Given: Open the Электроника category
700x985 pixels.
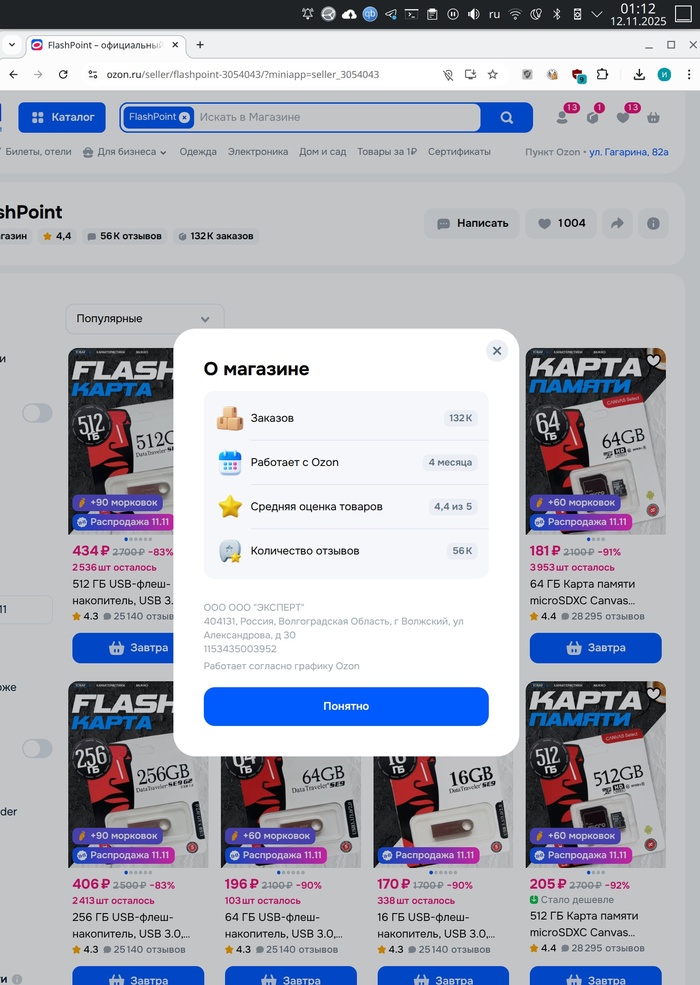Looking at the screenshot, I should pyautogui.click(x=258, y=151).
